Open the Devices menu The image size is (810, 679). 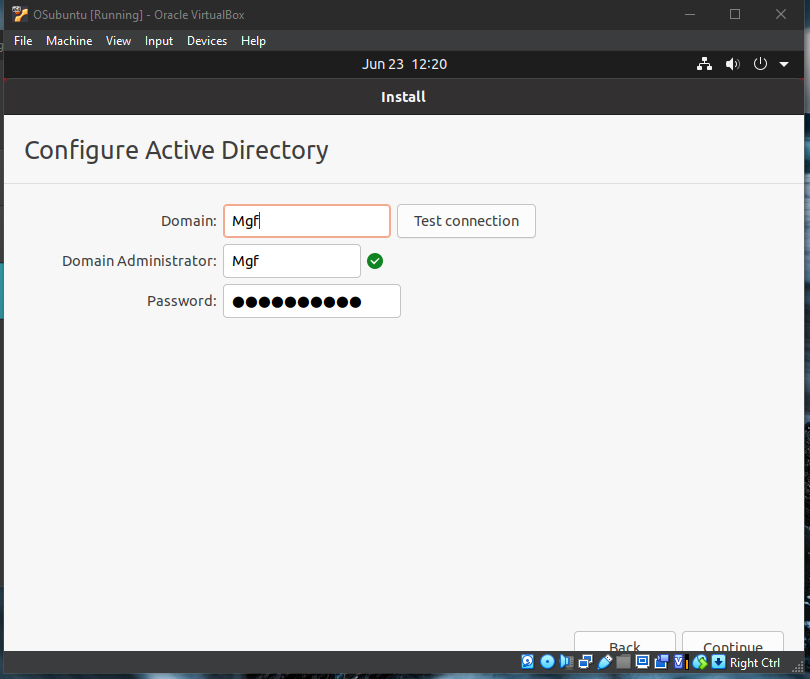pos(207,41)
